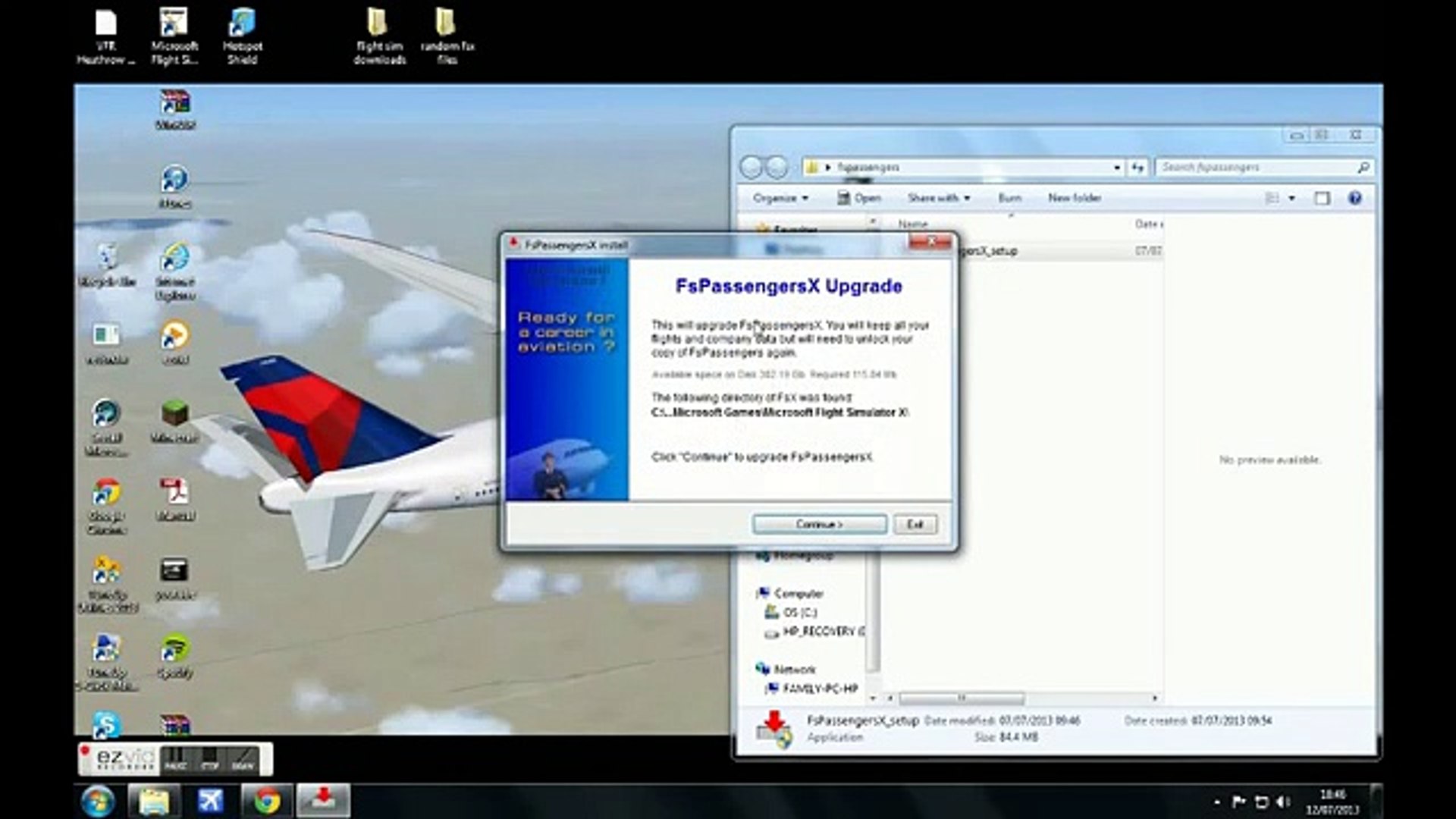Click the volume speaker tray icon
Viewport: 1456px width, 819px height.
tap(1282, 802)
